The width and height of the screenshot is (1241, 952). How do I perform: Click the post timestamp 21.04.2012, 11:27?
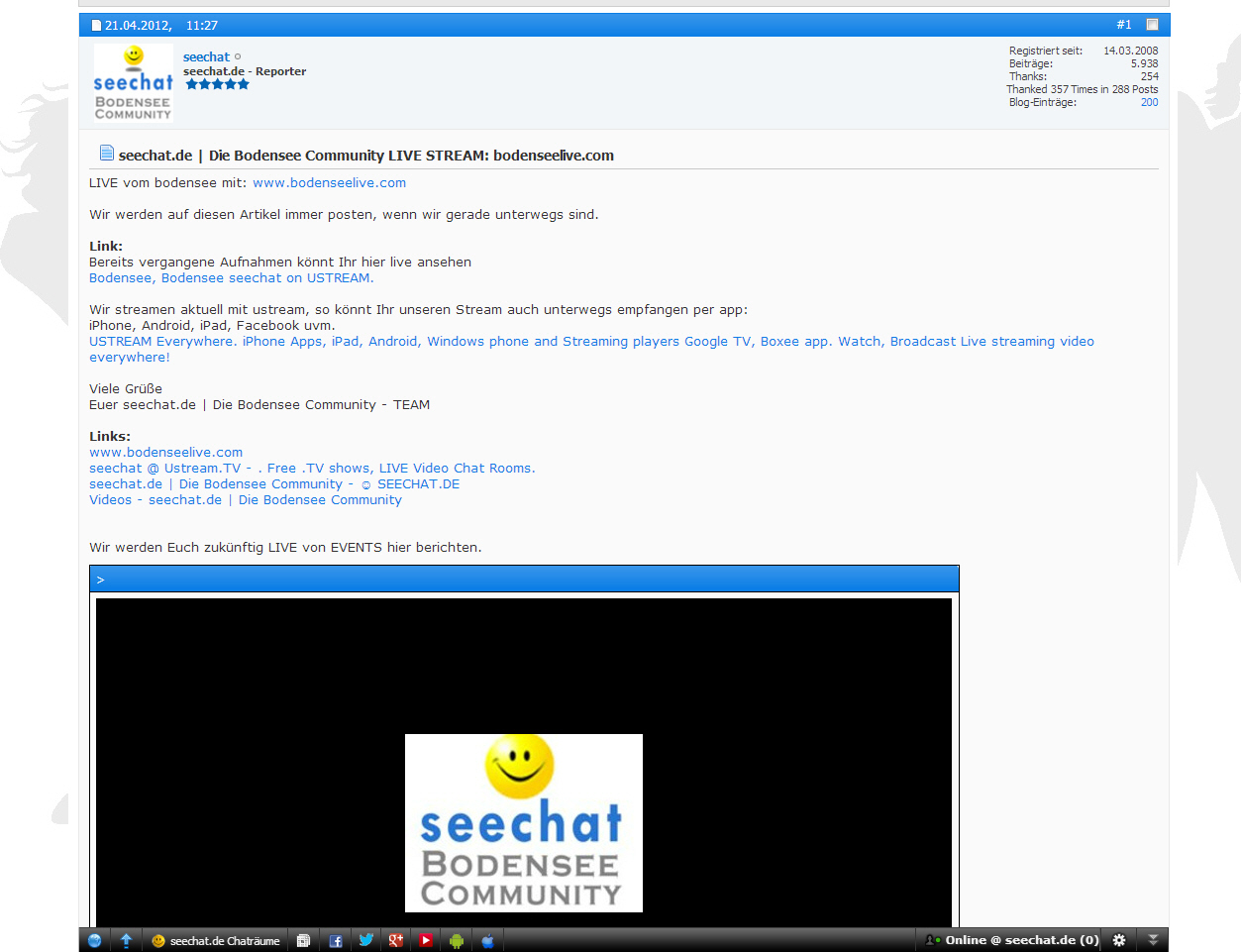pos(161,26)
